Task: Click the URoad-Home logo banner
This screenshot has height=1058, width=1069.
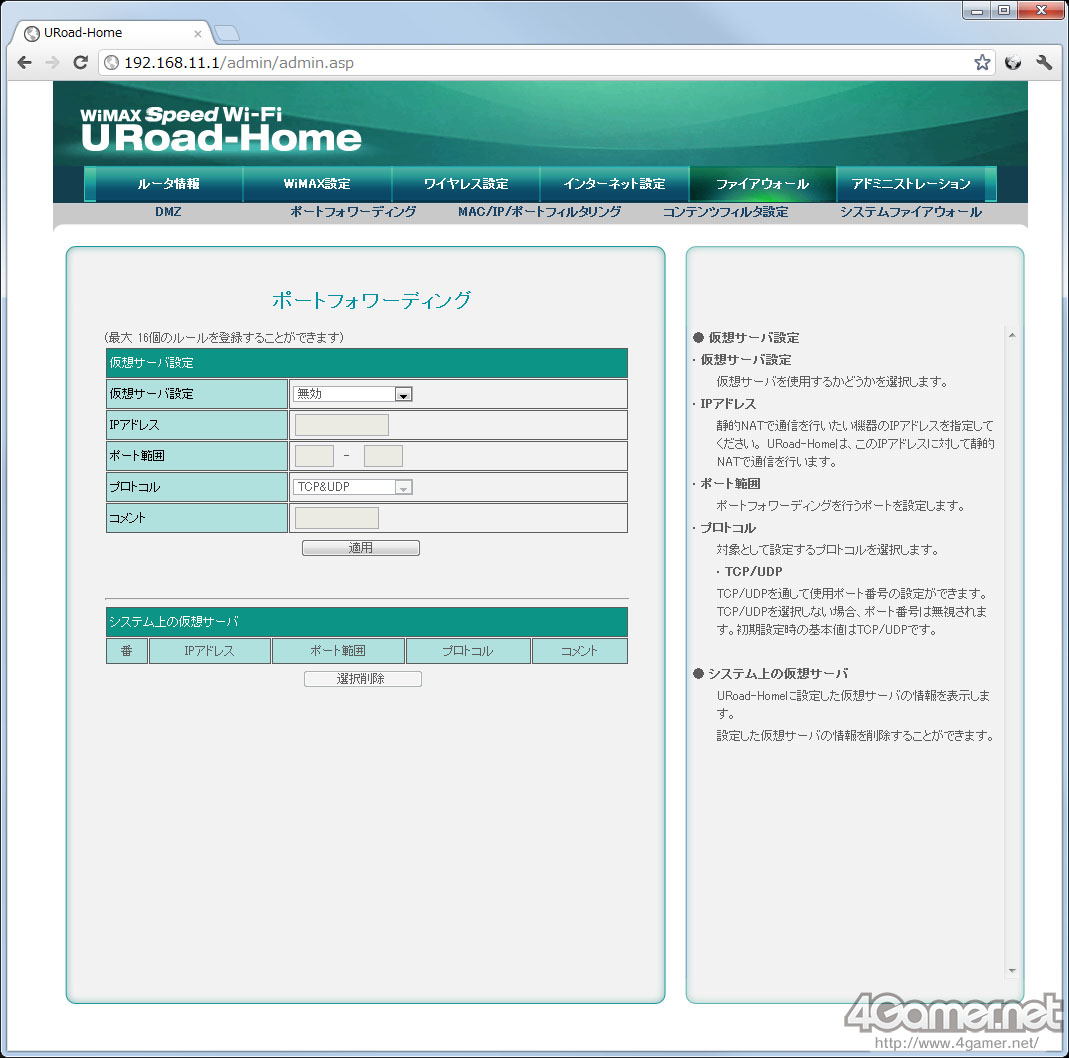Action: coord(221,129)
